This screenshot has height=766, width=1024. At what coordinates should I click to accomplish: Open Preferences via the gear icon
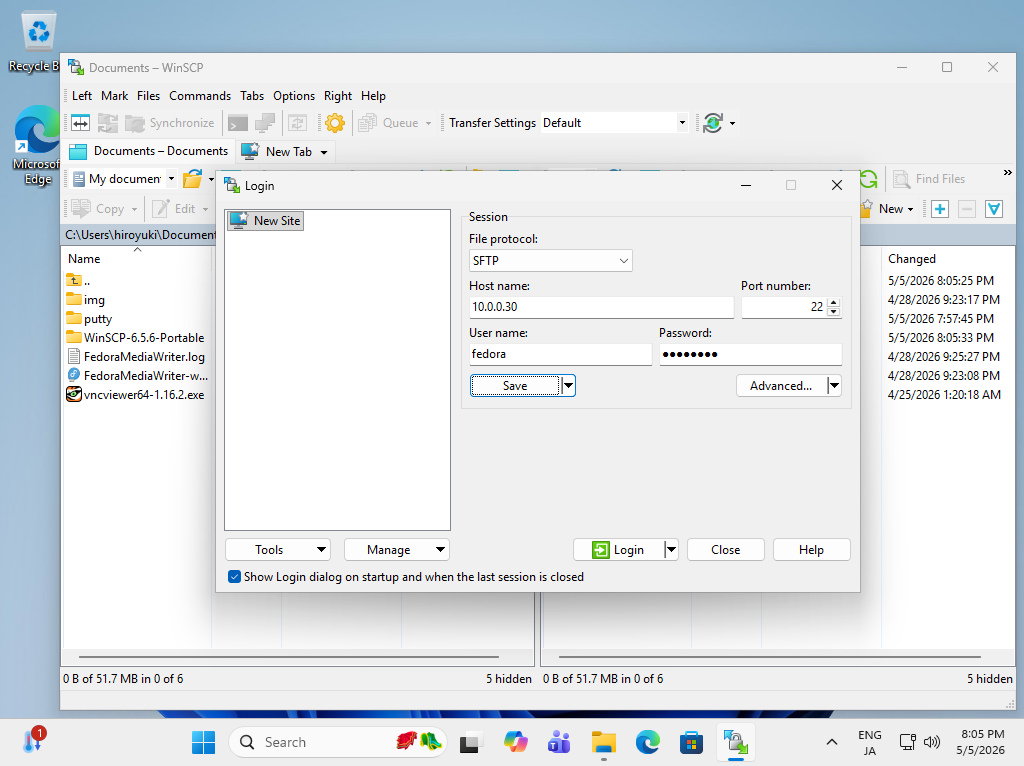pos(335,123)
